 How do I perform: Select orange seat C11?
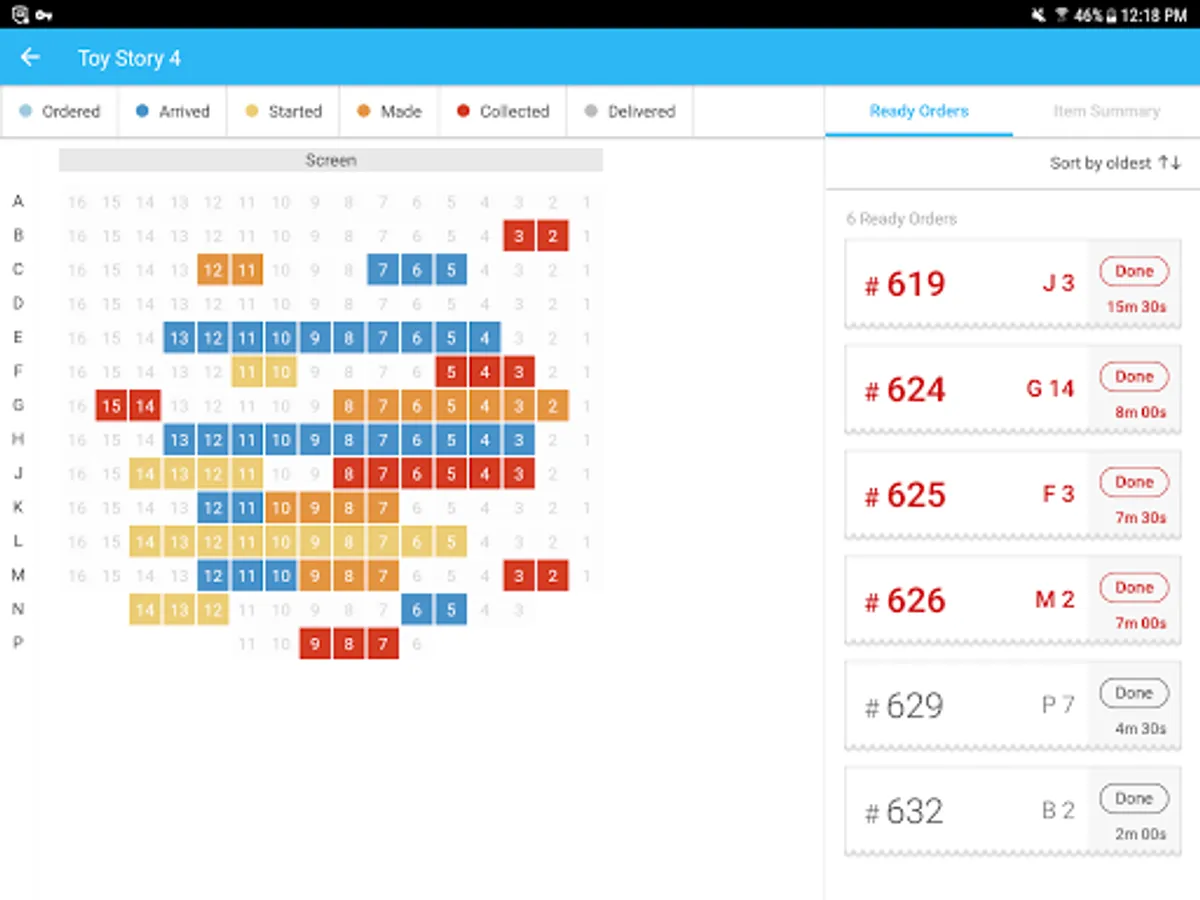[x=247, y=270]
